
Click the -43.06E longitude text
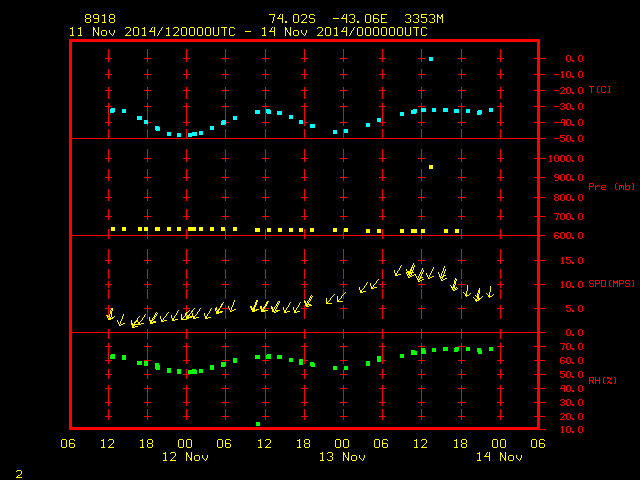[360, 19]
